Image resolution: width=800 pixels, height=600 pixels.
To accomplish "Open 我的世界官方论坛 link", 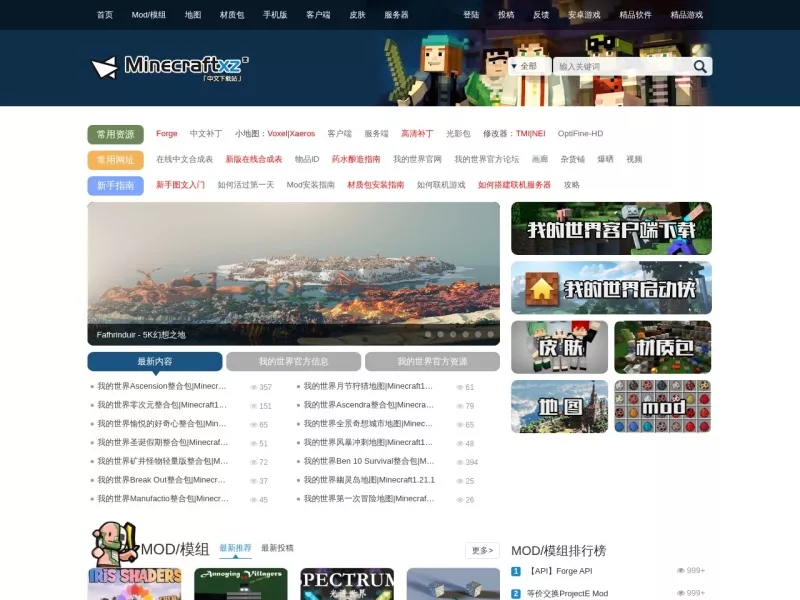I will (x=487, y=159).
